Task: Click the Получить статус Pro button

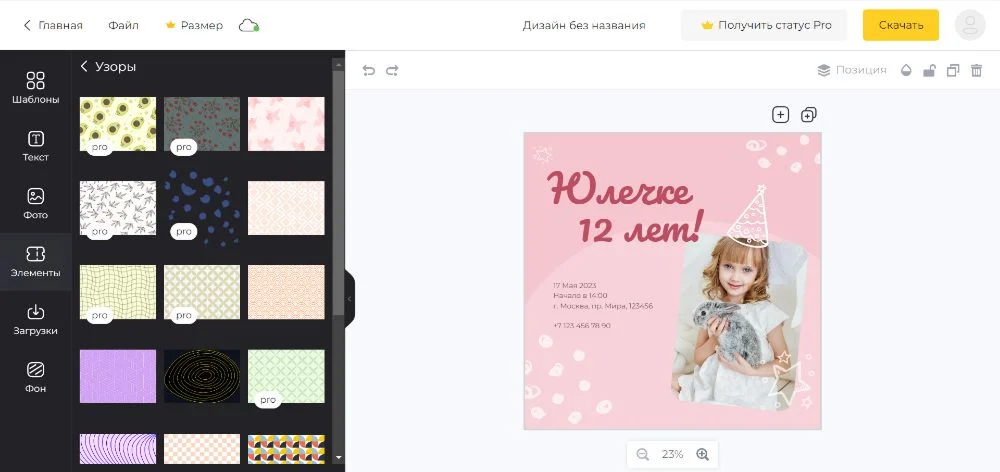Action: (764, 26)
